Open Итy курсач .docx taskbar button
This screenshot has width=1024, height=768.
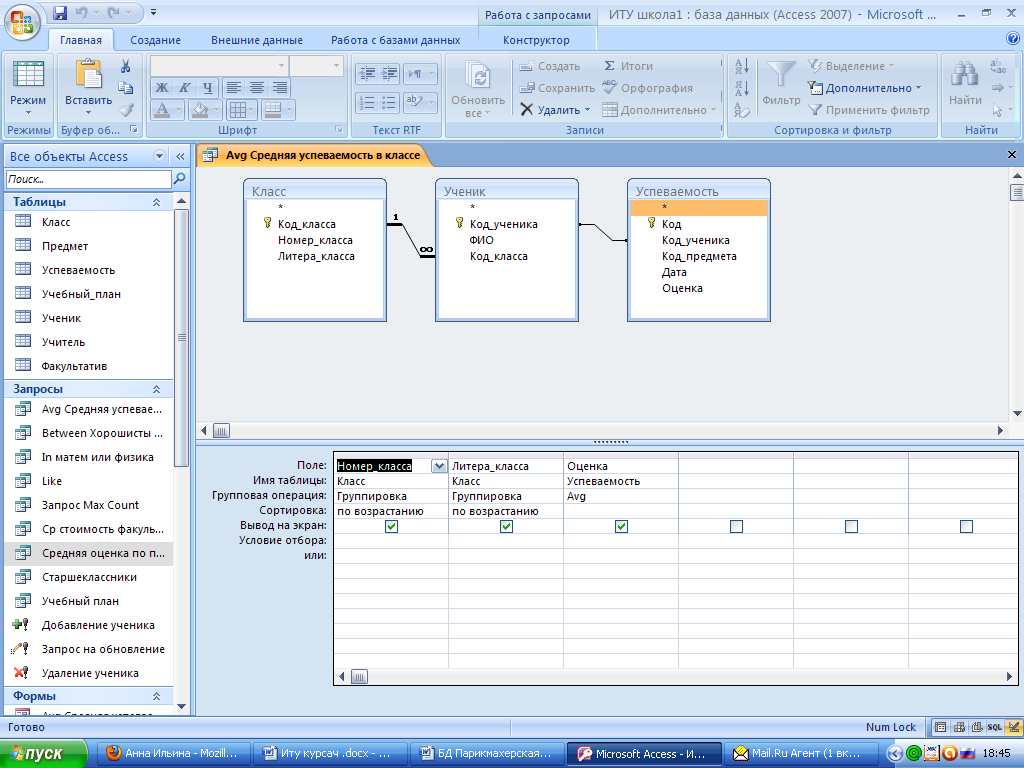pyautogui.click(x=329, y=754)
